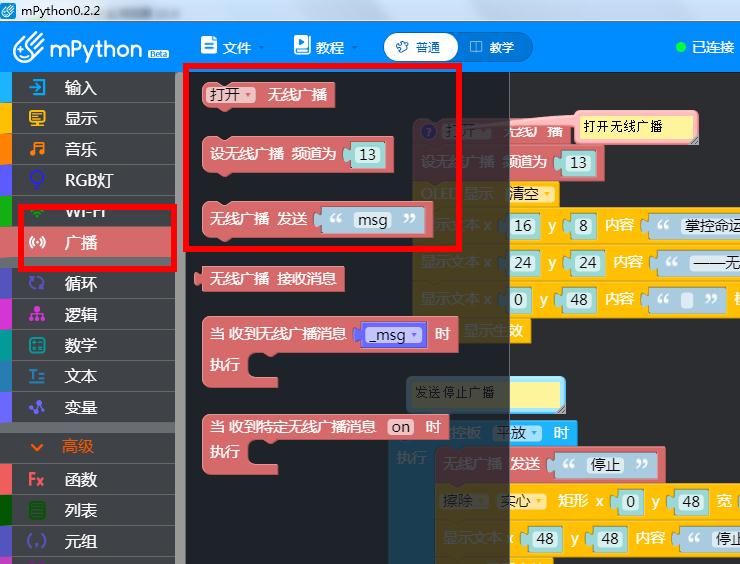
Task: Select the 变量 variable icon
Action: (x=37, y=407)
